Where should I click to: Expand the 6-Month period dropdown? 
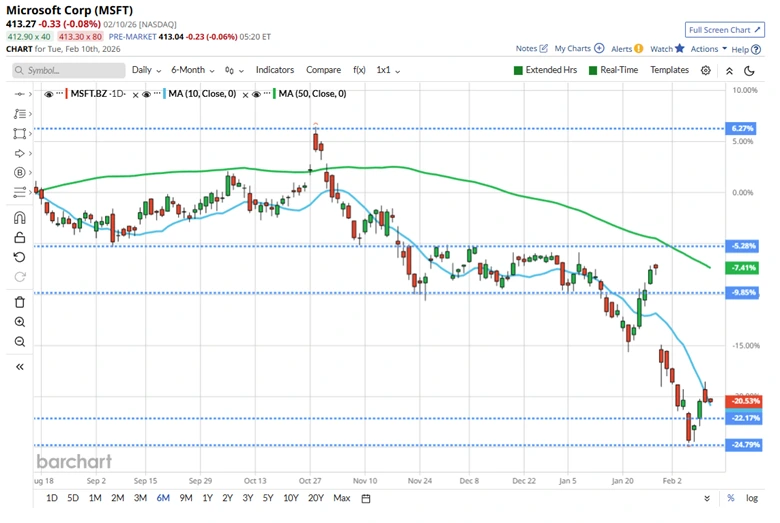point(192,70)
